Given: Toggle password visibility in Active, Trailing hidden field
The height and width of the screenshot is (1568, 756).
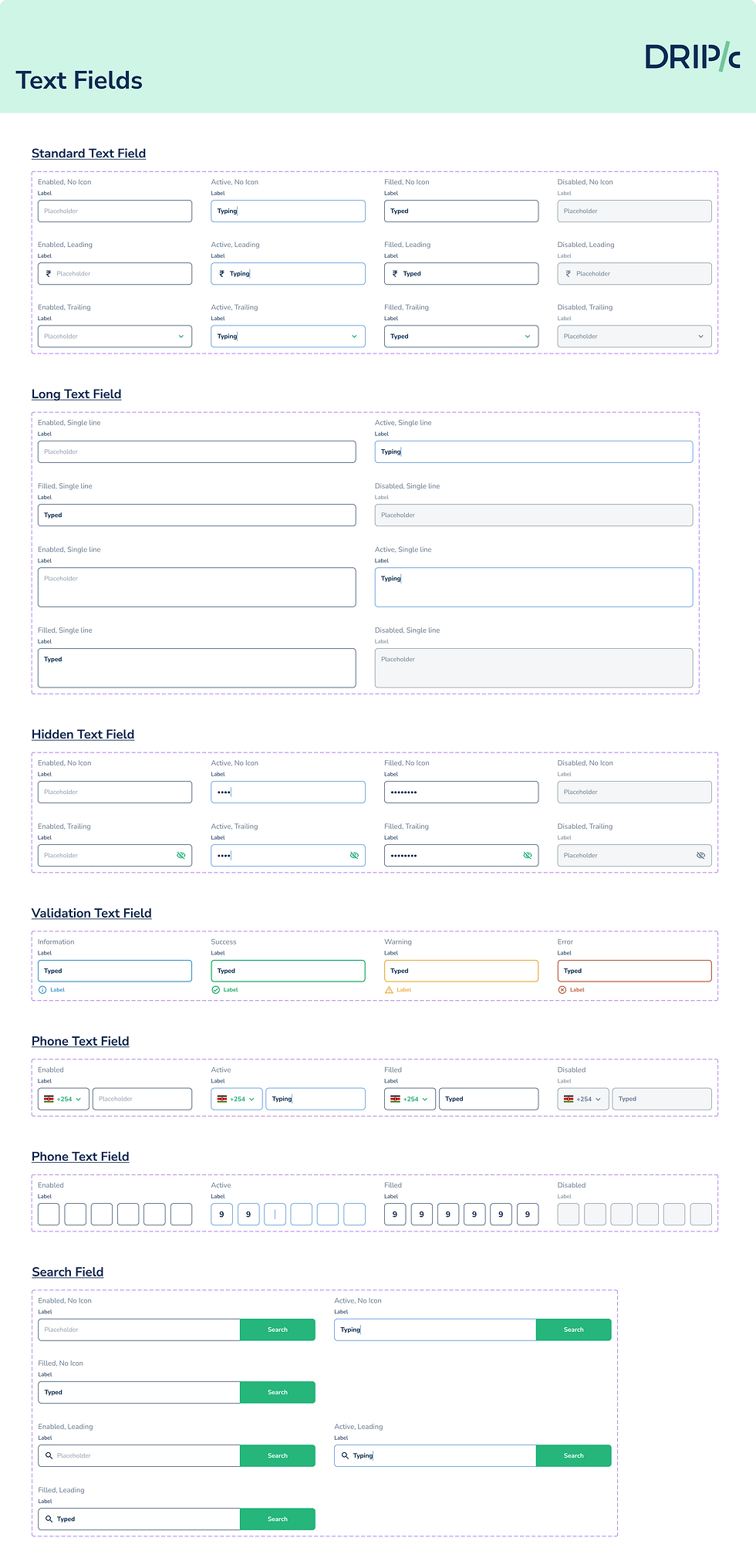Looking at the screenshot, I should 354,856.
